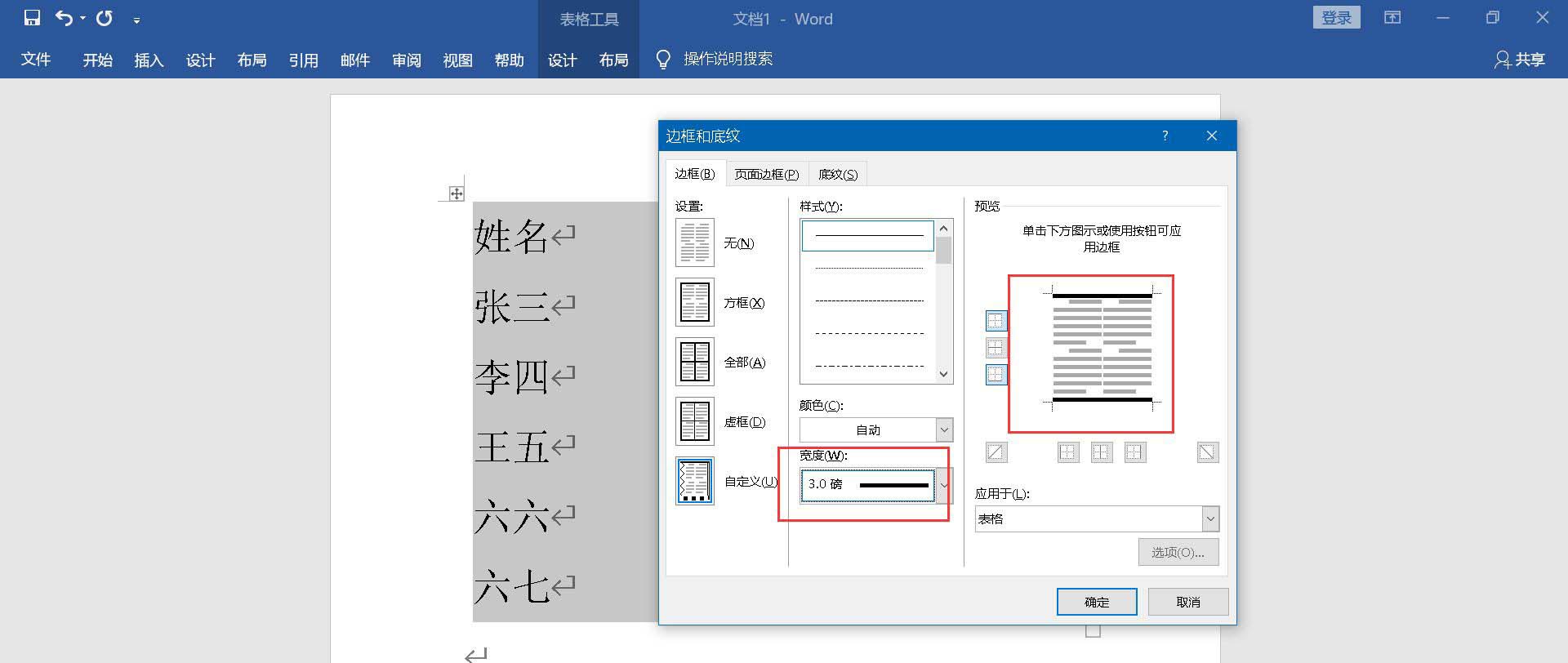Select the 边框(B) tab in dialog
The height and width of the screenshot is (663, 1568).
(x=695, y=174)
